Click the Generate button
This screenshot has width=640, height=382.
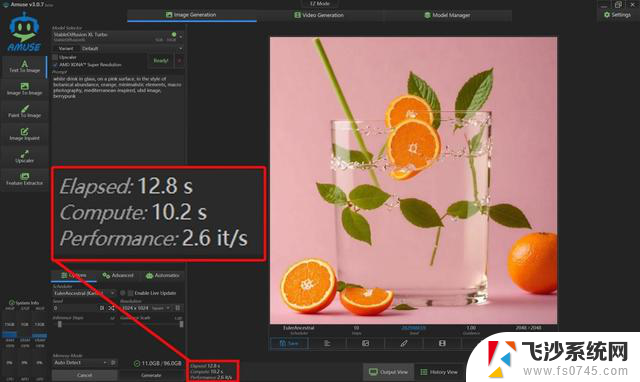point(151,375)
